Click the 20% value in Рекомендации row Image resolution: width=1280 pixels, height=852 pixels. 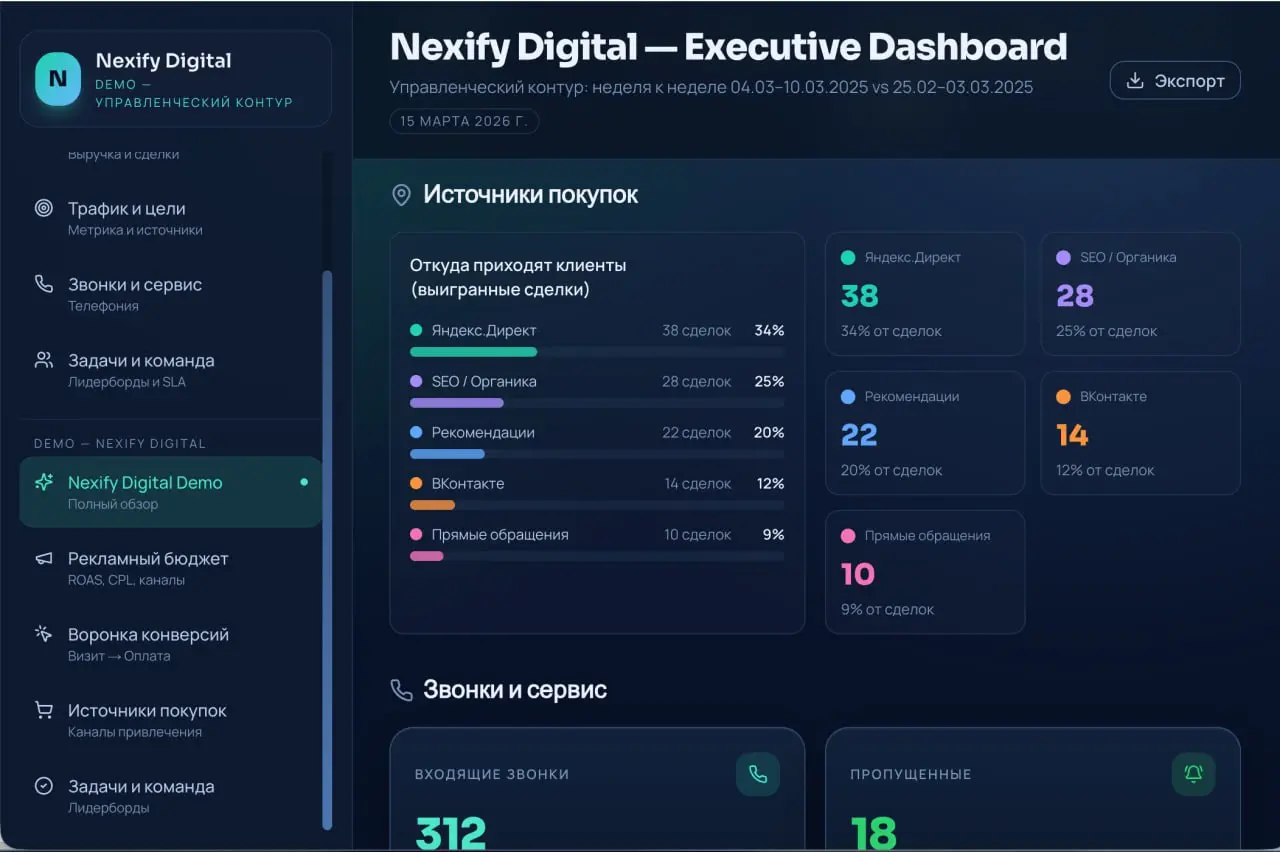(769, 432)
